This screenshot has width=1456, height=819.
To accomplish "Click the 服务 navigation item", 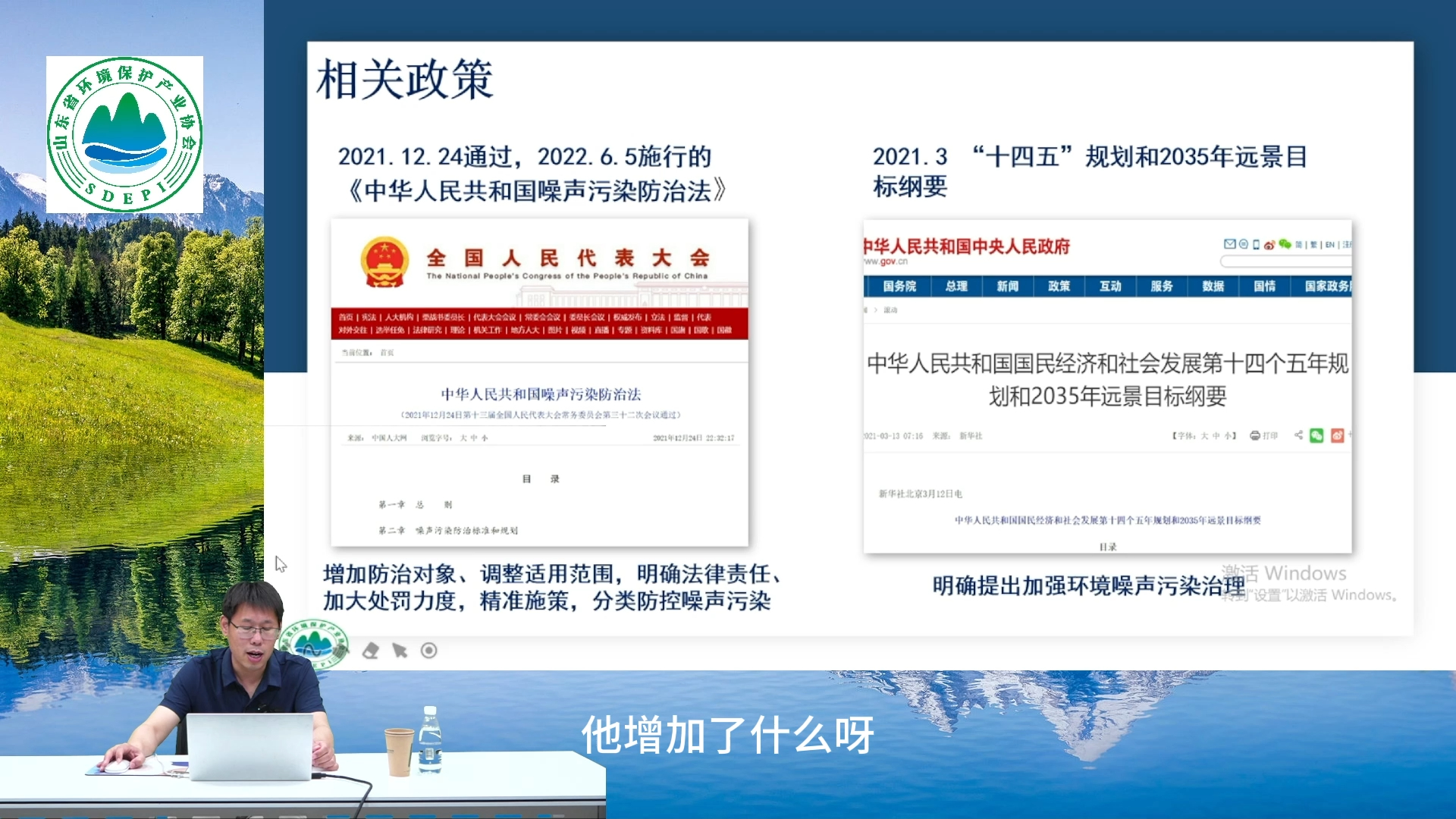I will coord(1161,286).
